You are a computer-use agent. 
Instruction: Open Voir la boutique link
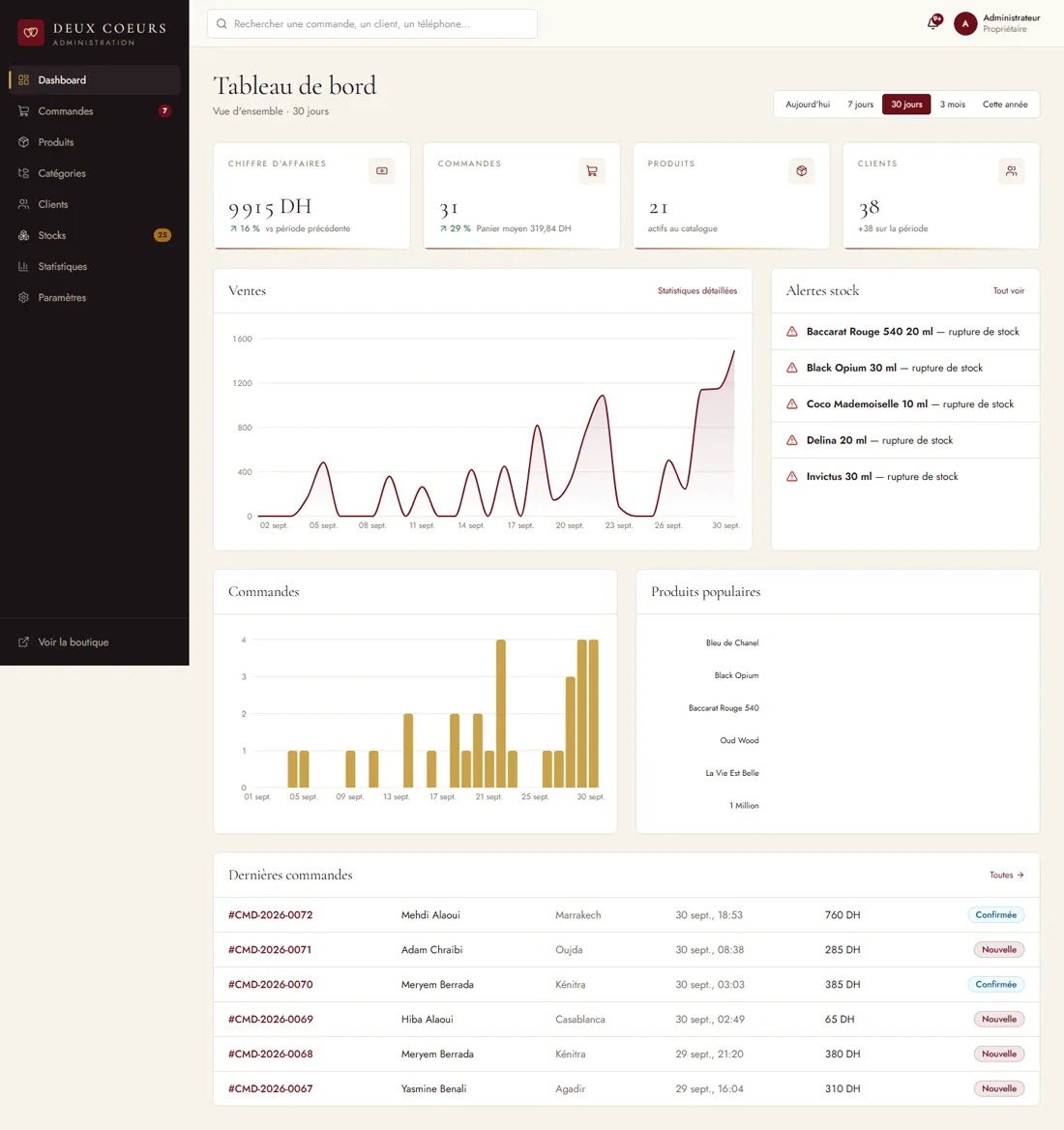[x=95, y=642]
